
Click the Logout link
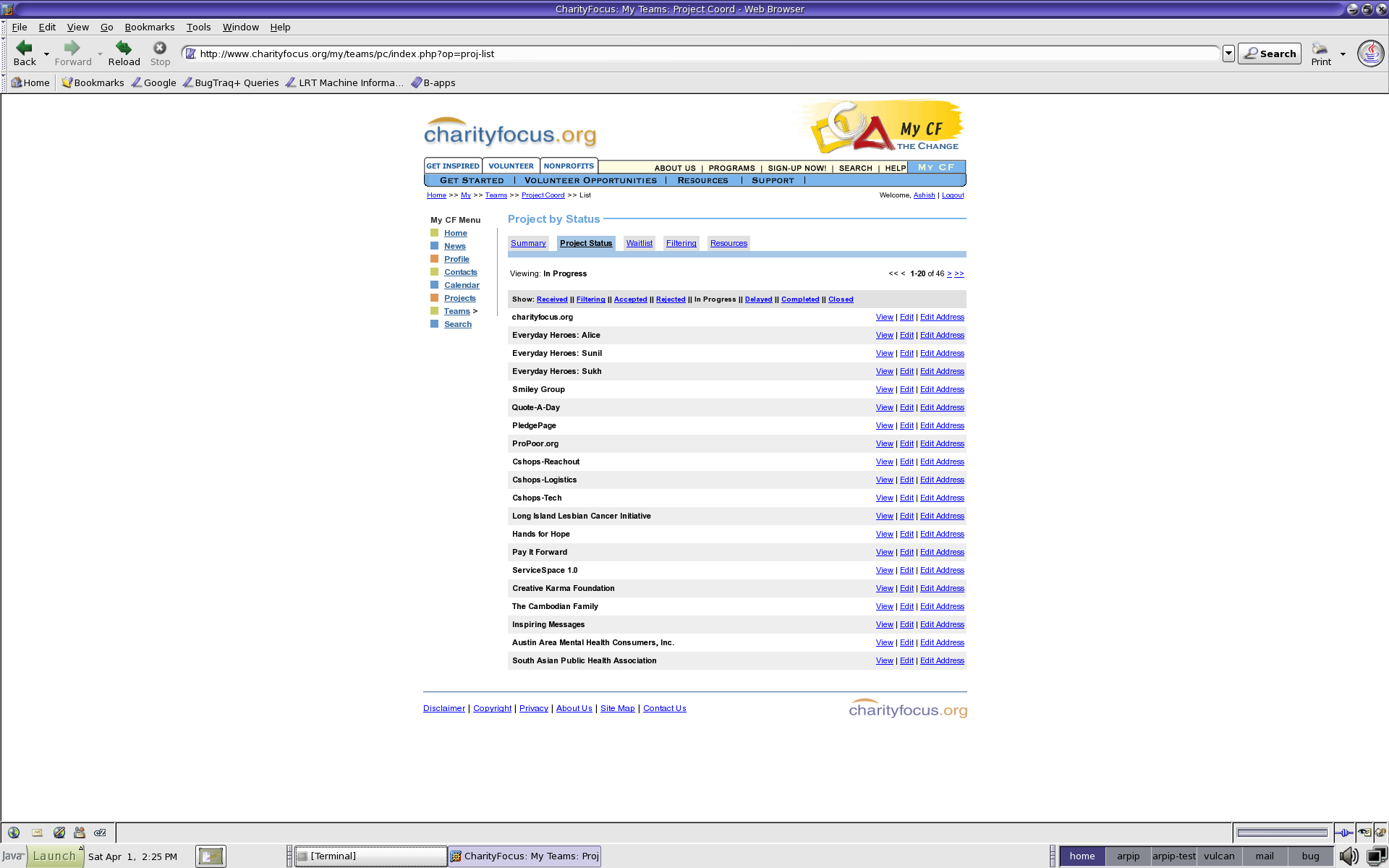[x=953, y=195]
